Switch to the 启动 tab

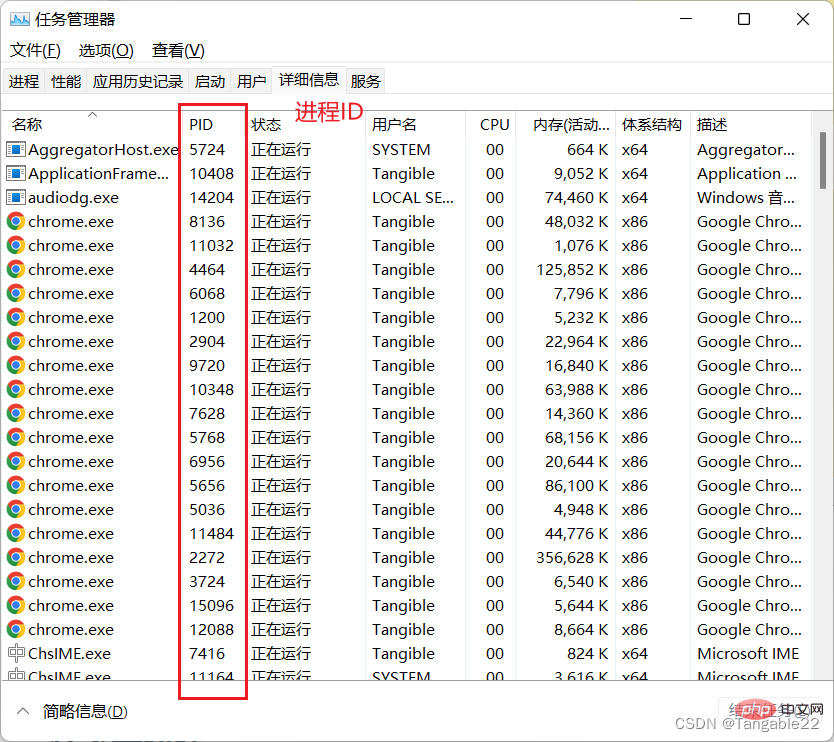click(210, 81)
